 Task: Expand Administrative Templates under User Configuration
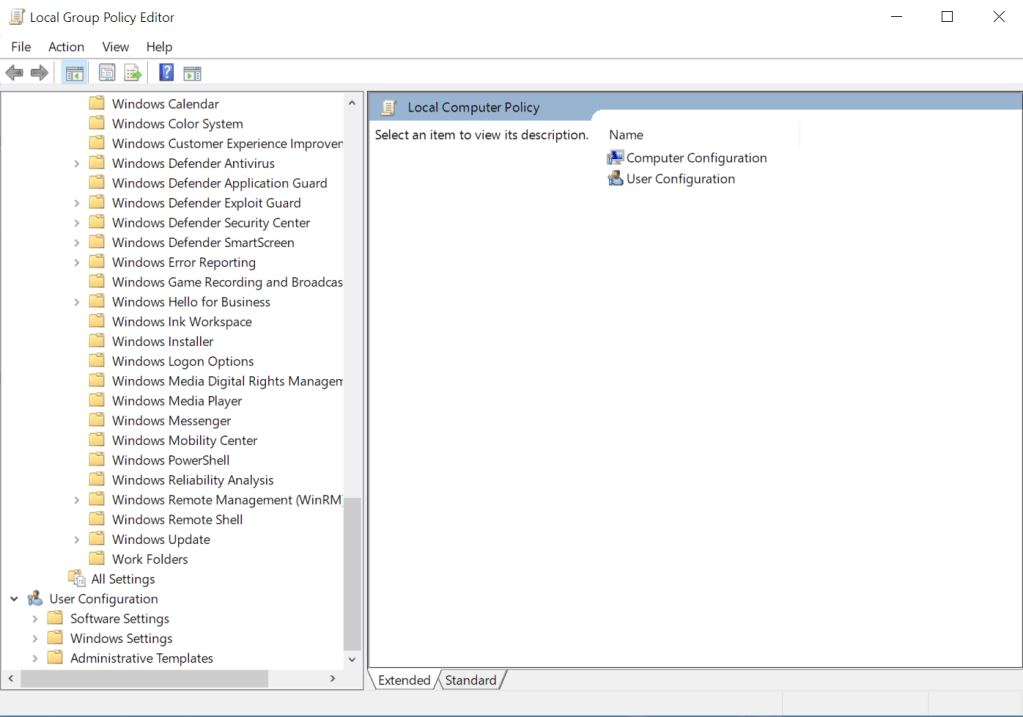[x=35, y=659]
